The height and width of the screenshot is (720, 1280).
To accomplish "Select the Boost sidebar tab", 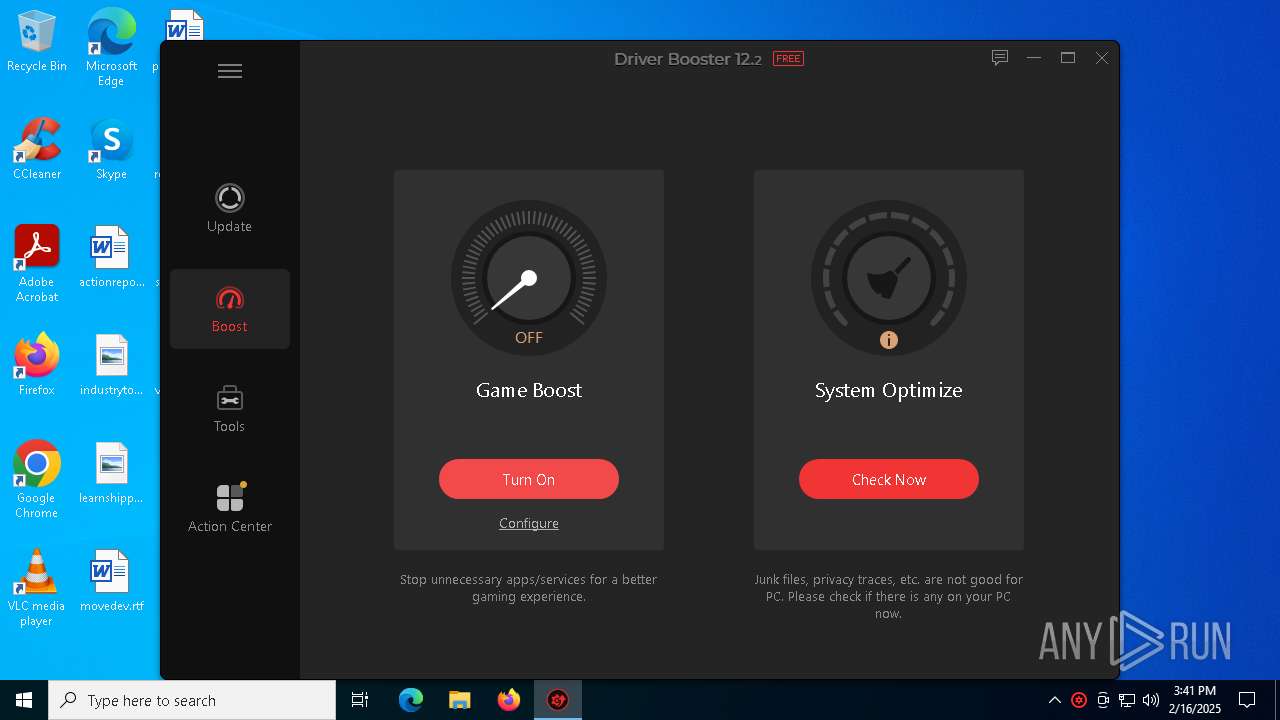I will pos(229,309).
